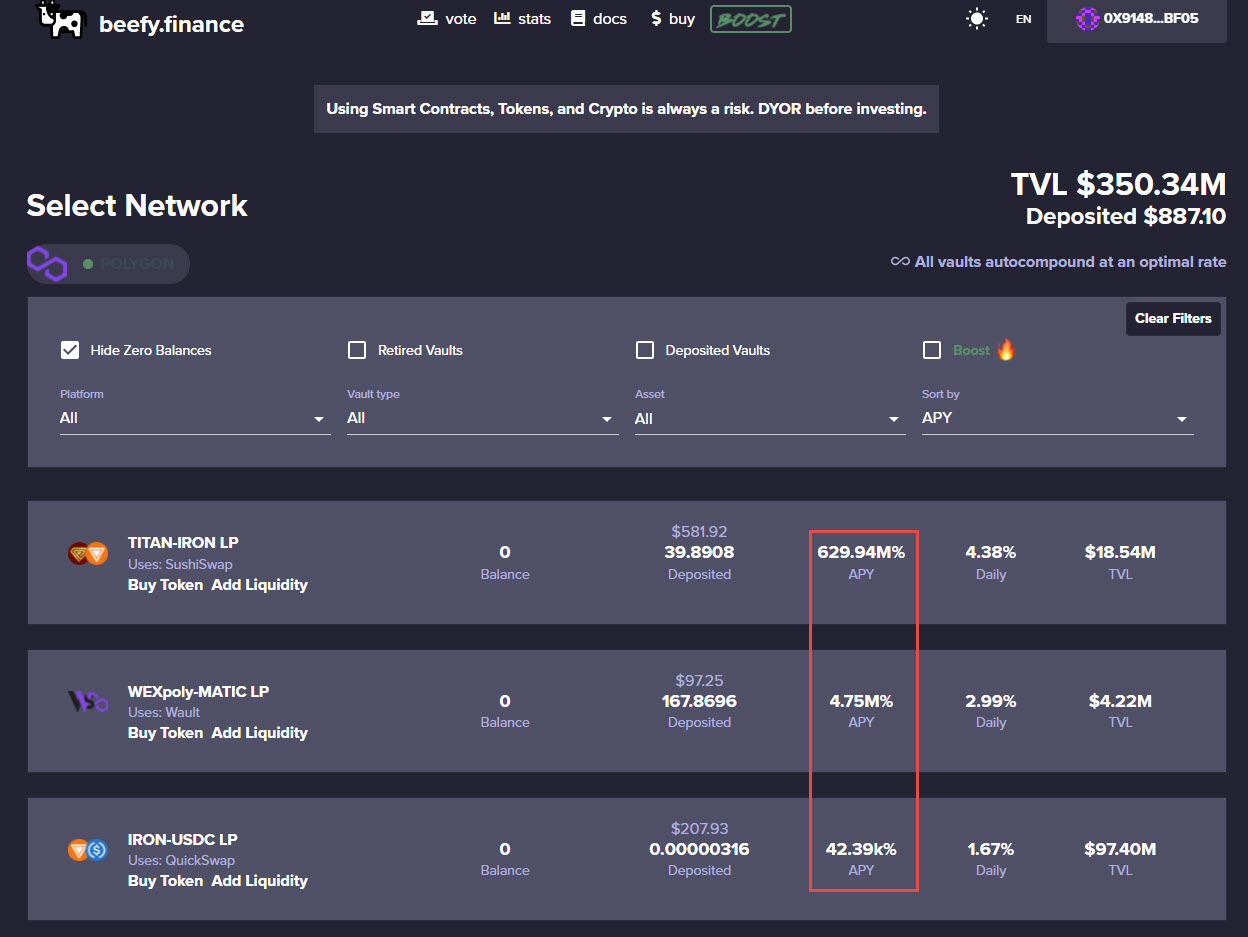Click the POLYGON network selector pill
Viewport: 1248px width, 937px height.
click(108, 264)
